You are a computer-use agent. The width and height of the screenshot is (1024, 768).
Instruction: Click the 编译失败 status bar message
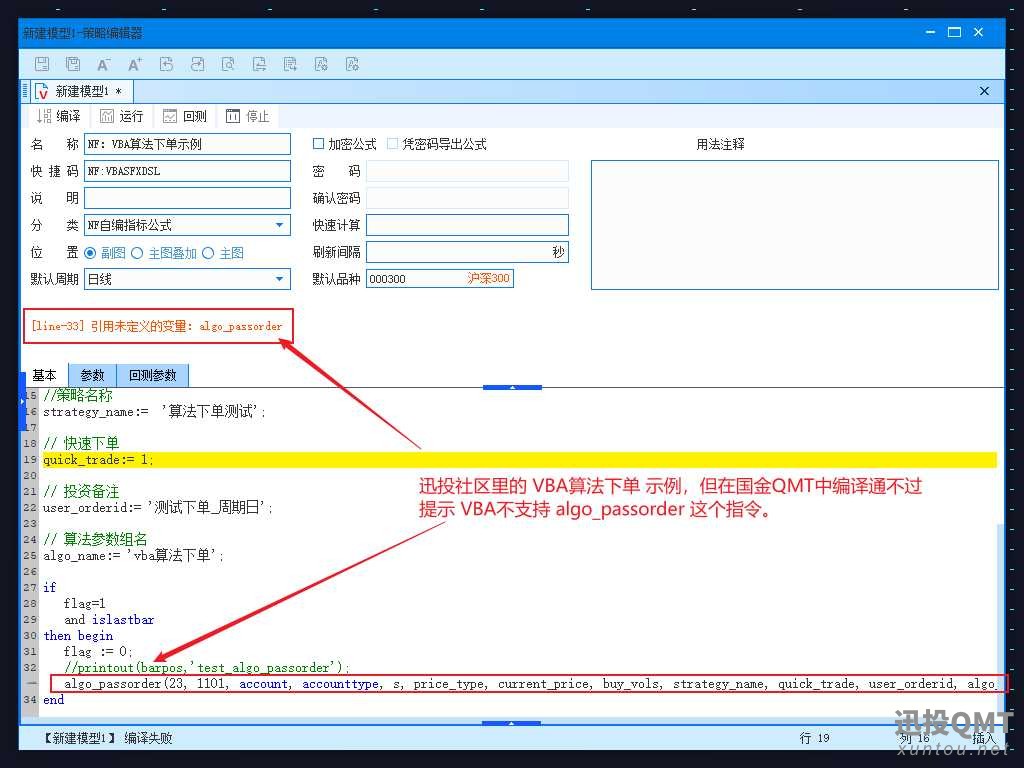(148, 738)
